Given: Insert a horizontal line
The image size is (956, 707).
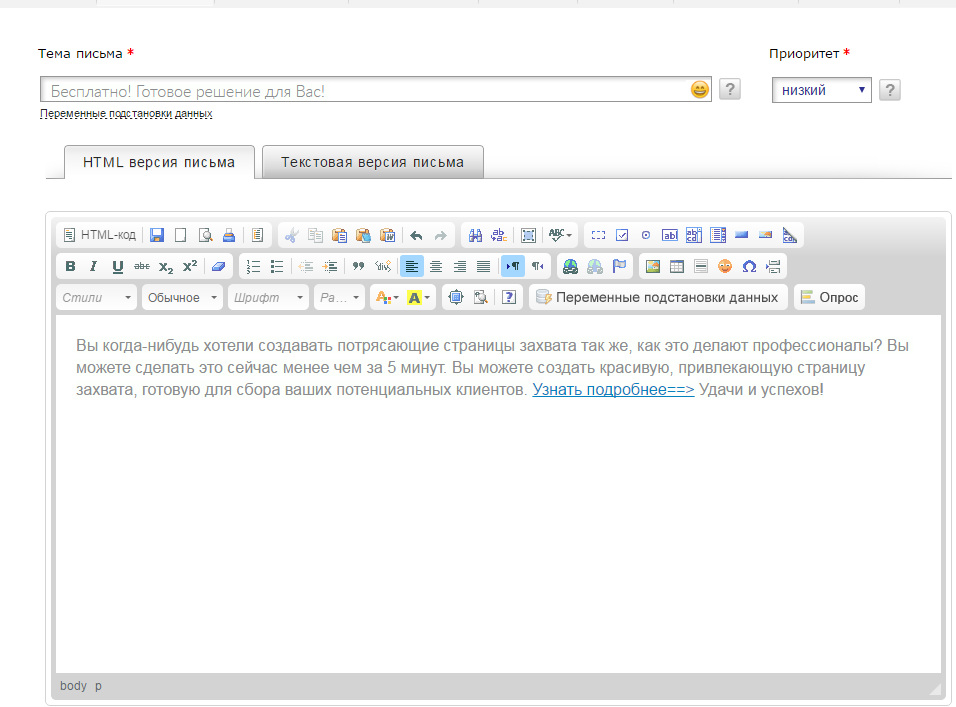Looking at the screenshot, I should 701,266.
